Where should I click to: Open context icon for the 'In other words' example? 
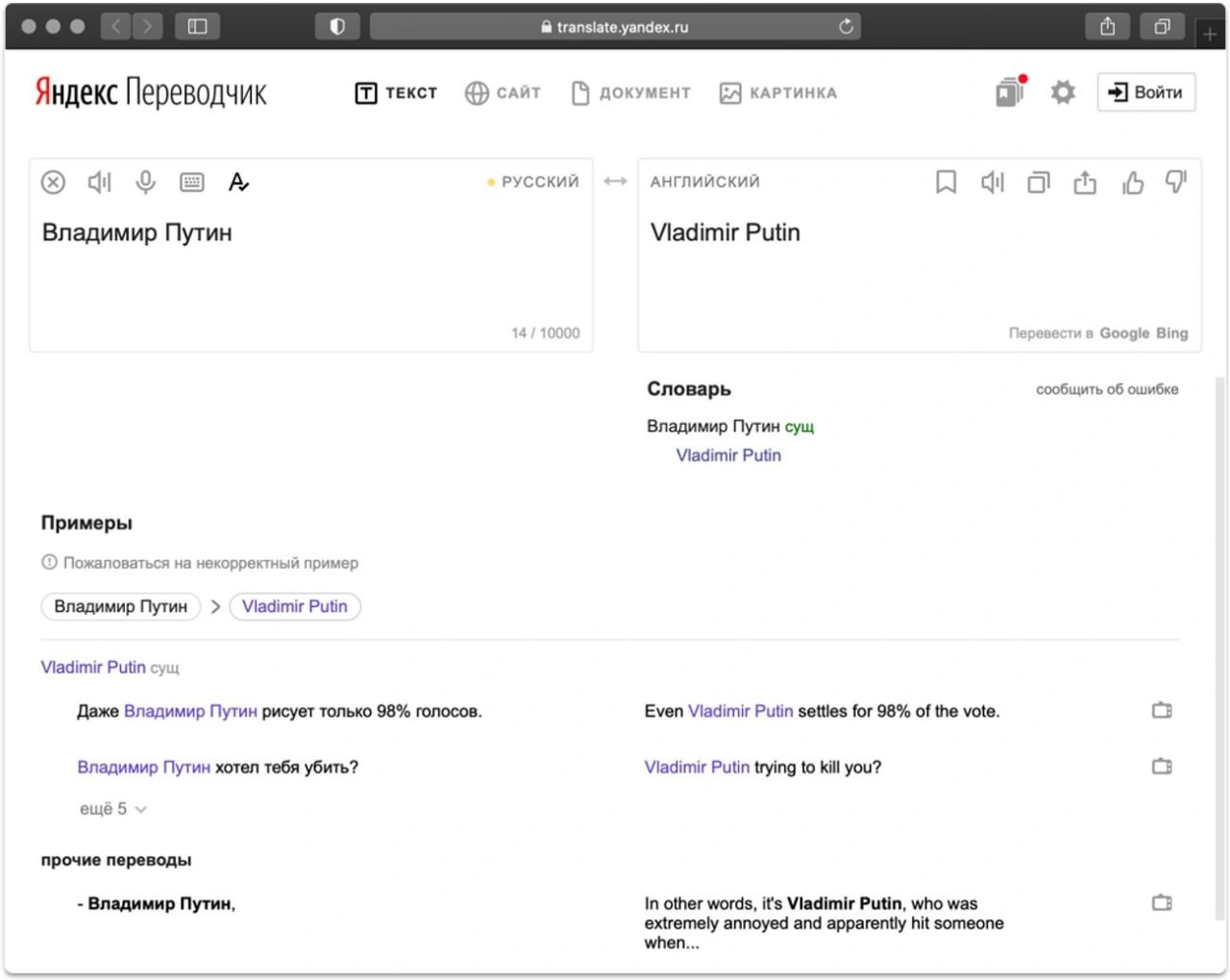pyautogui.click(x=1162, y=903)
